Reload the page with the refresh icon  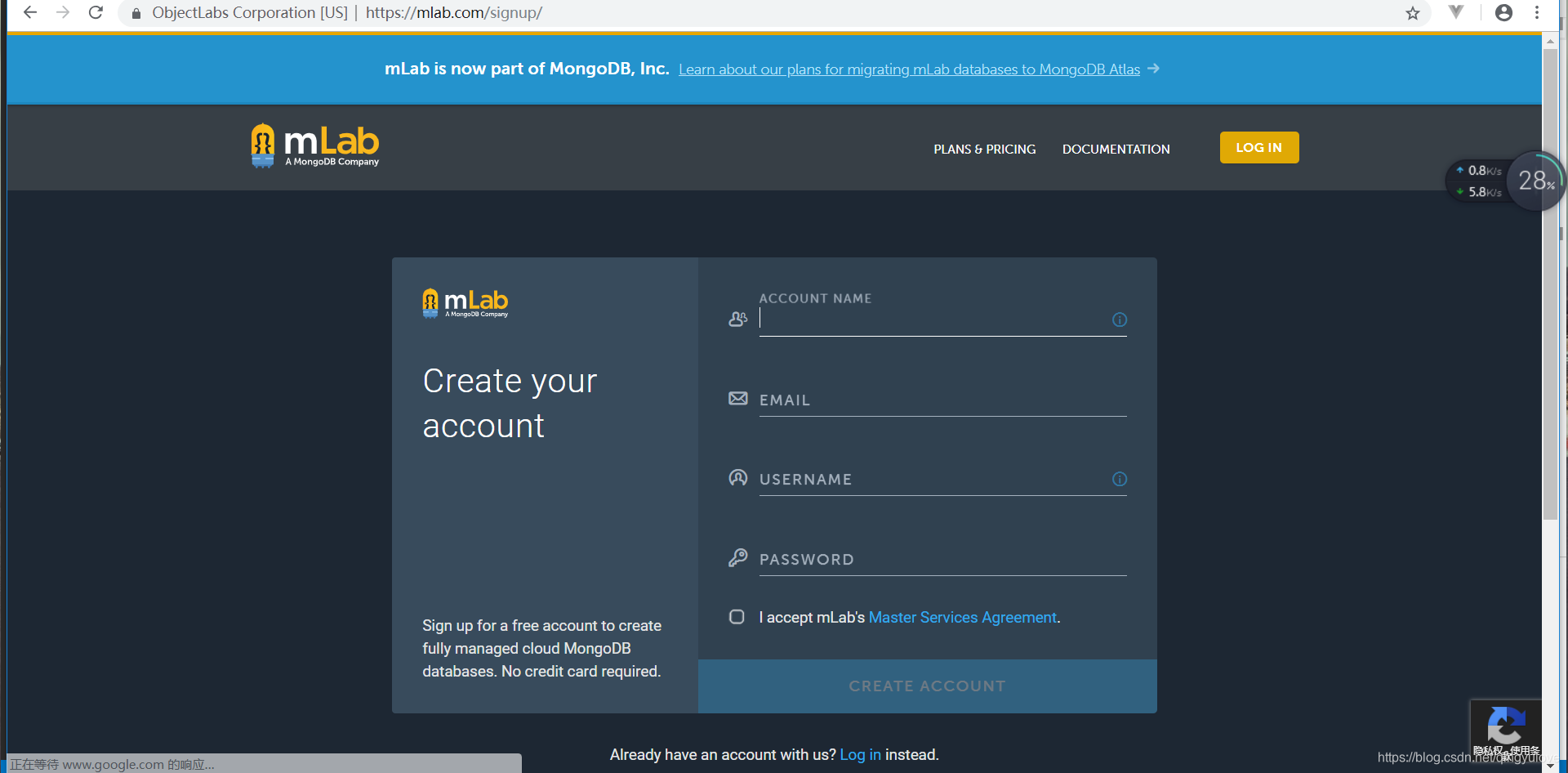pos(96,12)
